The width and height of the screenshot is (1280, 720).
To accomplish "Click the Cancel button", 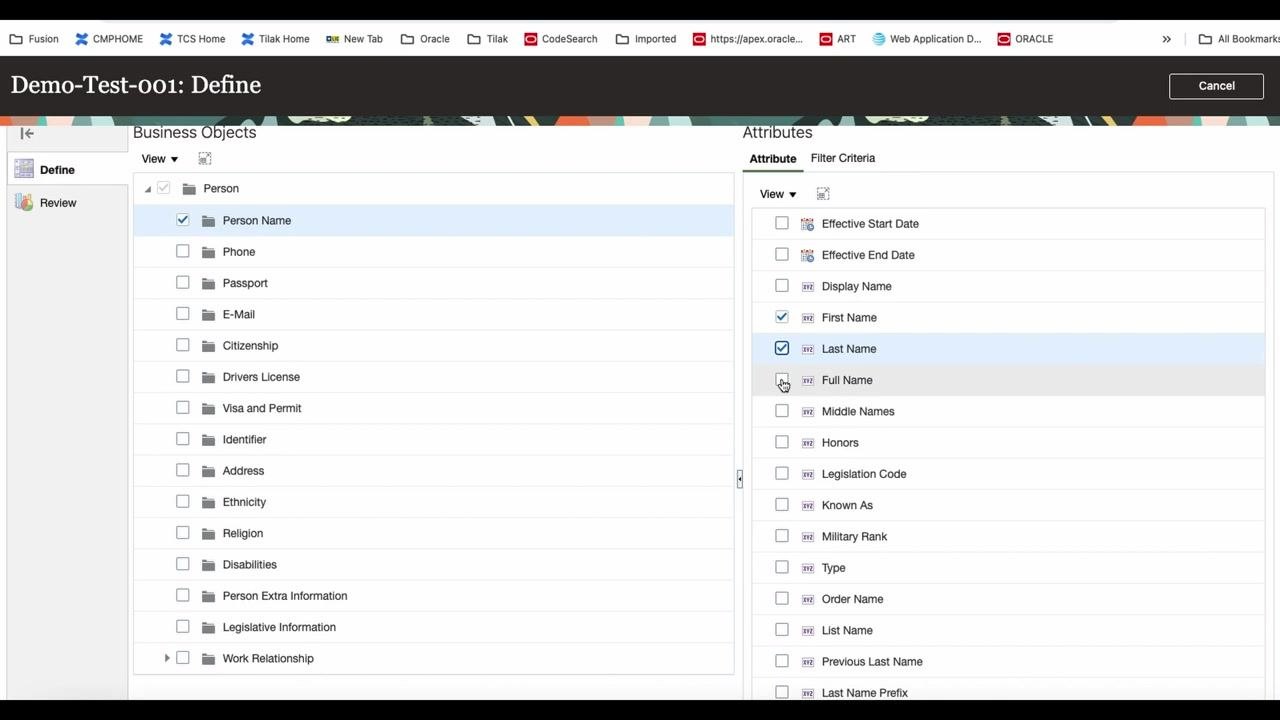I will (x=1217, y=86).
